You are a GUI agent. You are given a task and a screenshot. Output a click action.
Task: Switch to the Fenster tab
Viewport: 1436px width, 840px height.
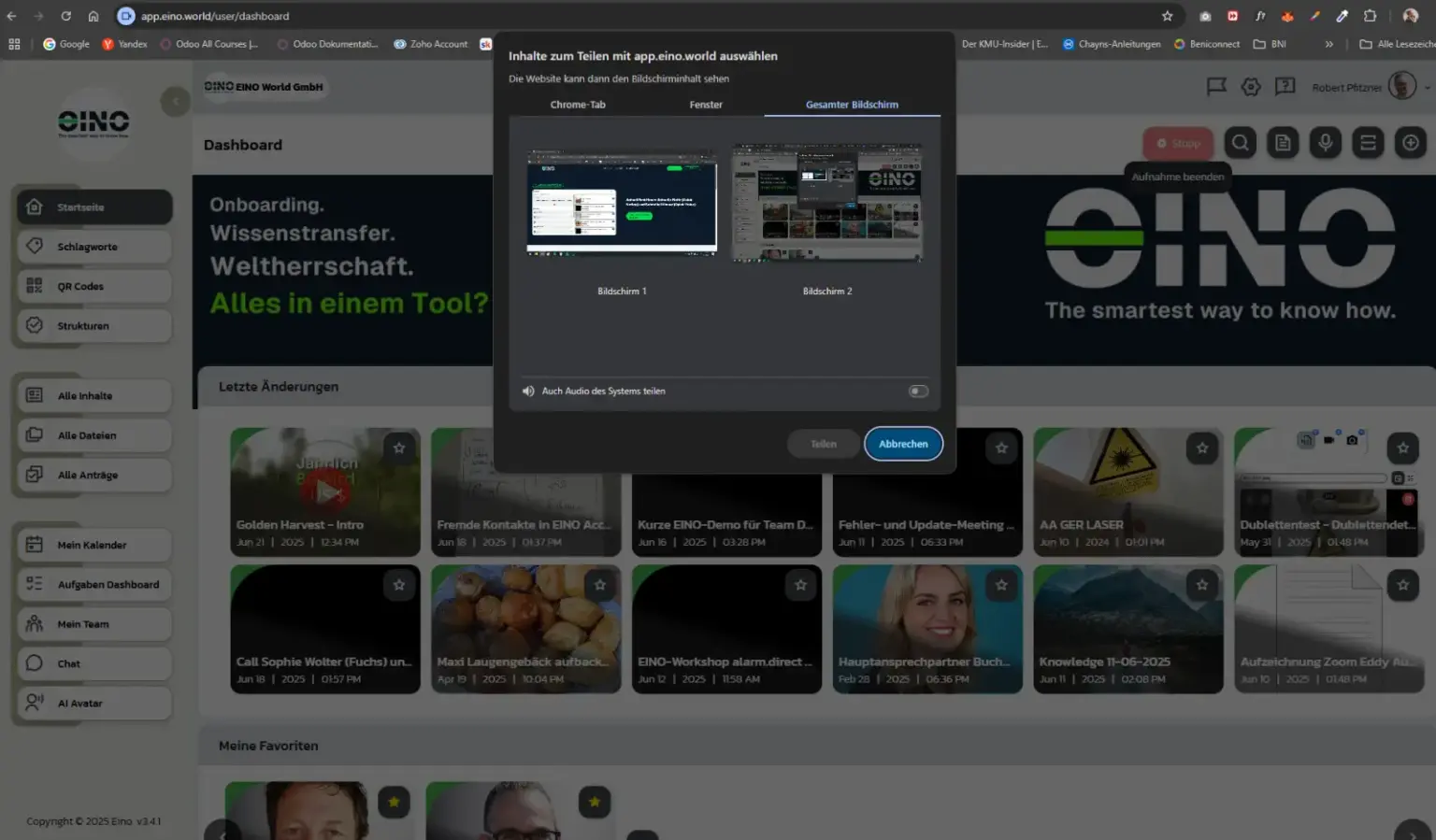(x=706, y=105)
